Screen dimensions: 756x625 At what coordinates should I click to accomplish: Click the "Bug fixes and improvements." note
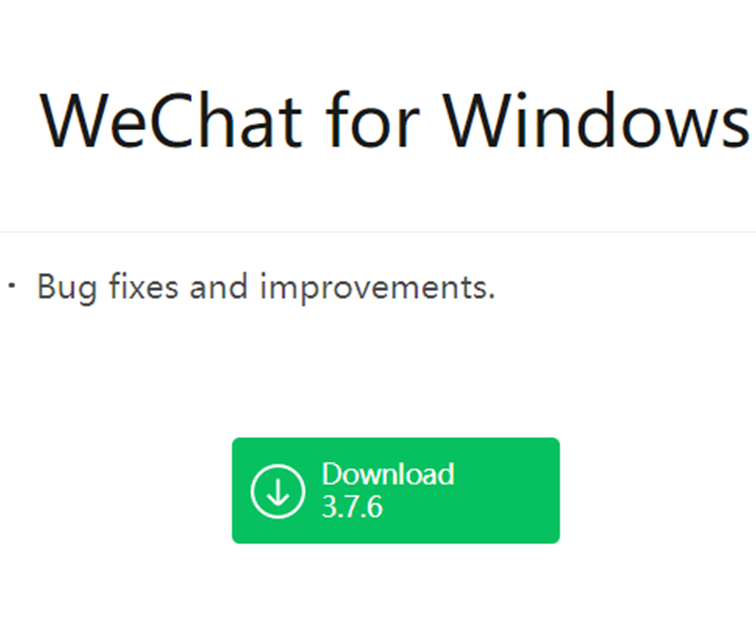[266, 288]
